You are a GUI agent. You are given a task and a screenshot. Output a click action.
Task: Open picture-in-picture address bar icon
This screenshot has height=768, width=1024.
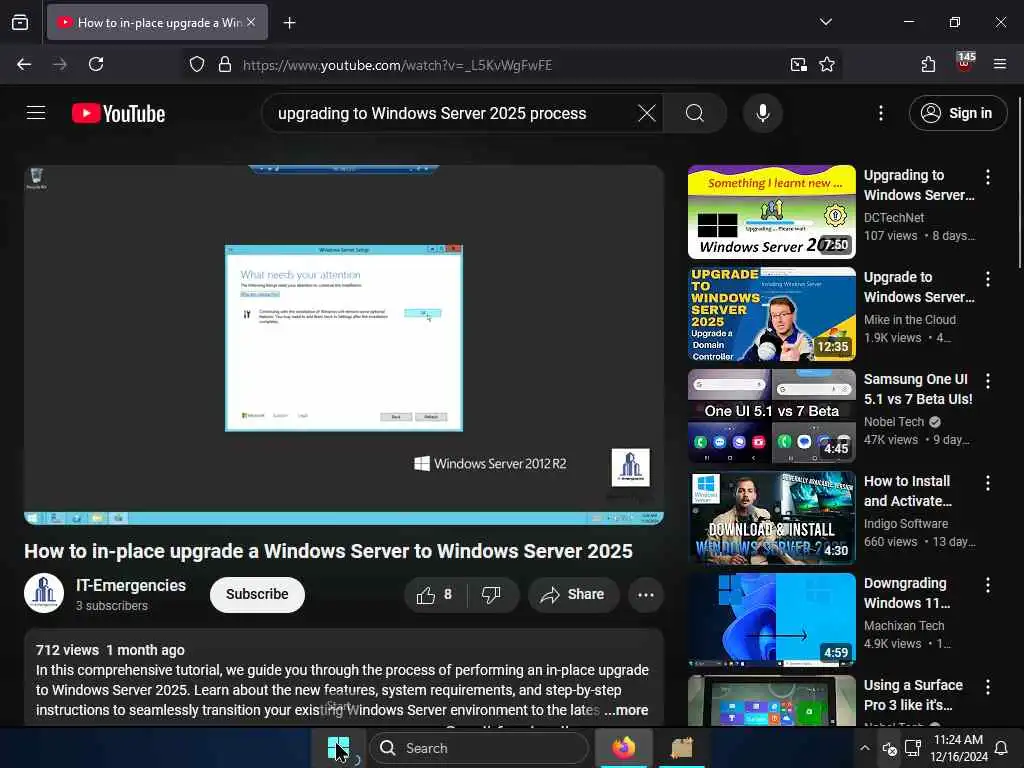798,65
